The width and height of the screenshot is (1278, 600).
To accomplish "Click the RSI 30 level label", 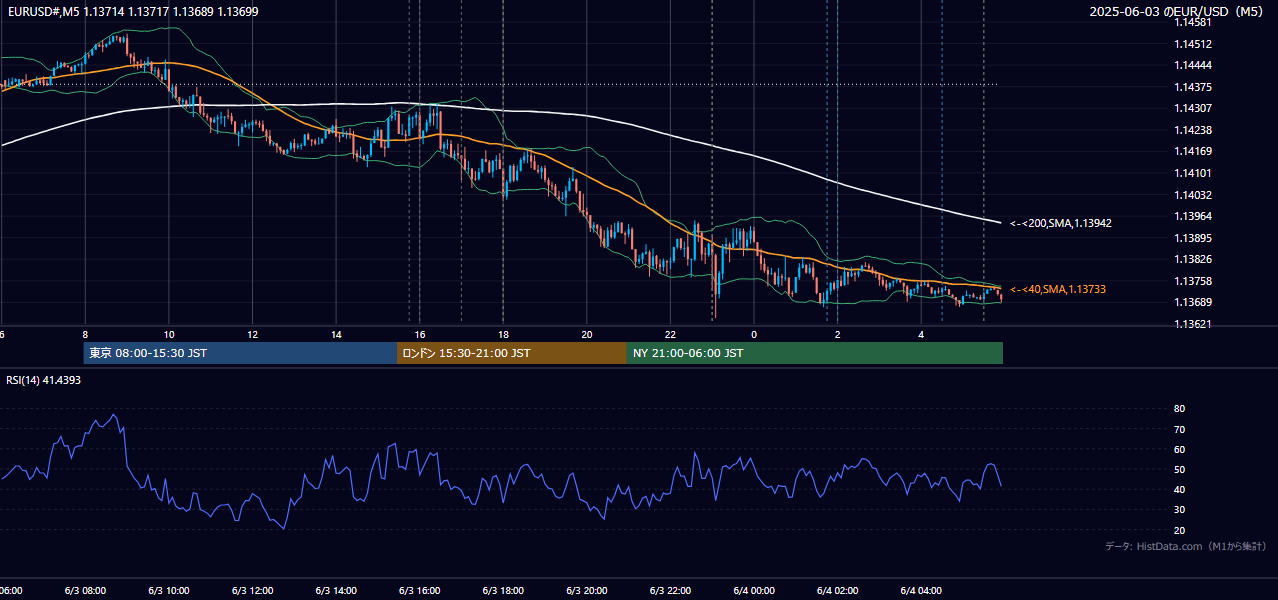I will tap(1180, 510).
